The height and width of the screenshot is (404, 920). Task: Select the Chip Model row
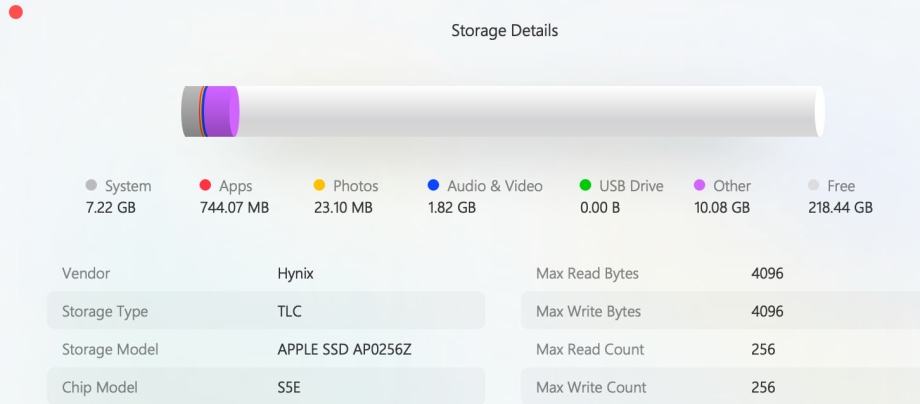[x=265, y=387]
